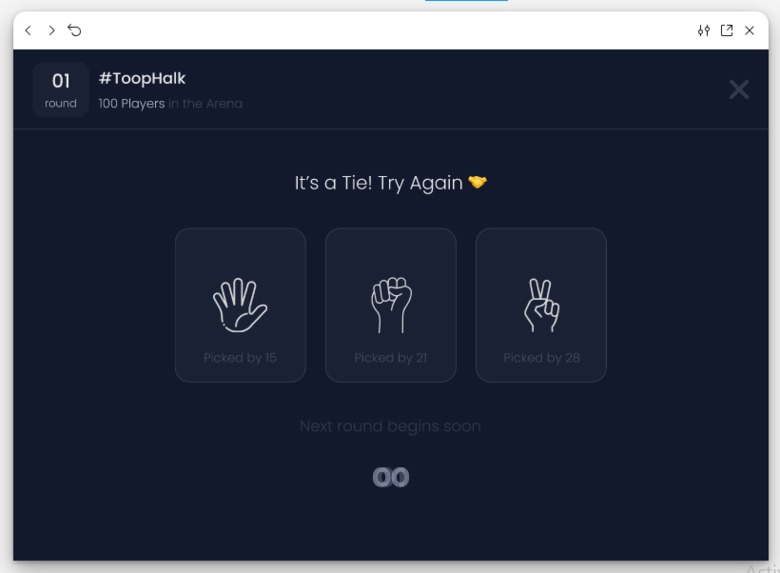
Task: Click the handshake emoji
Action: (478, 182)
